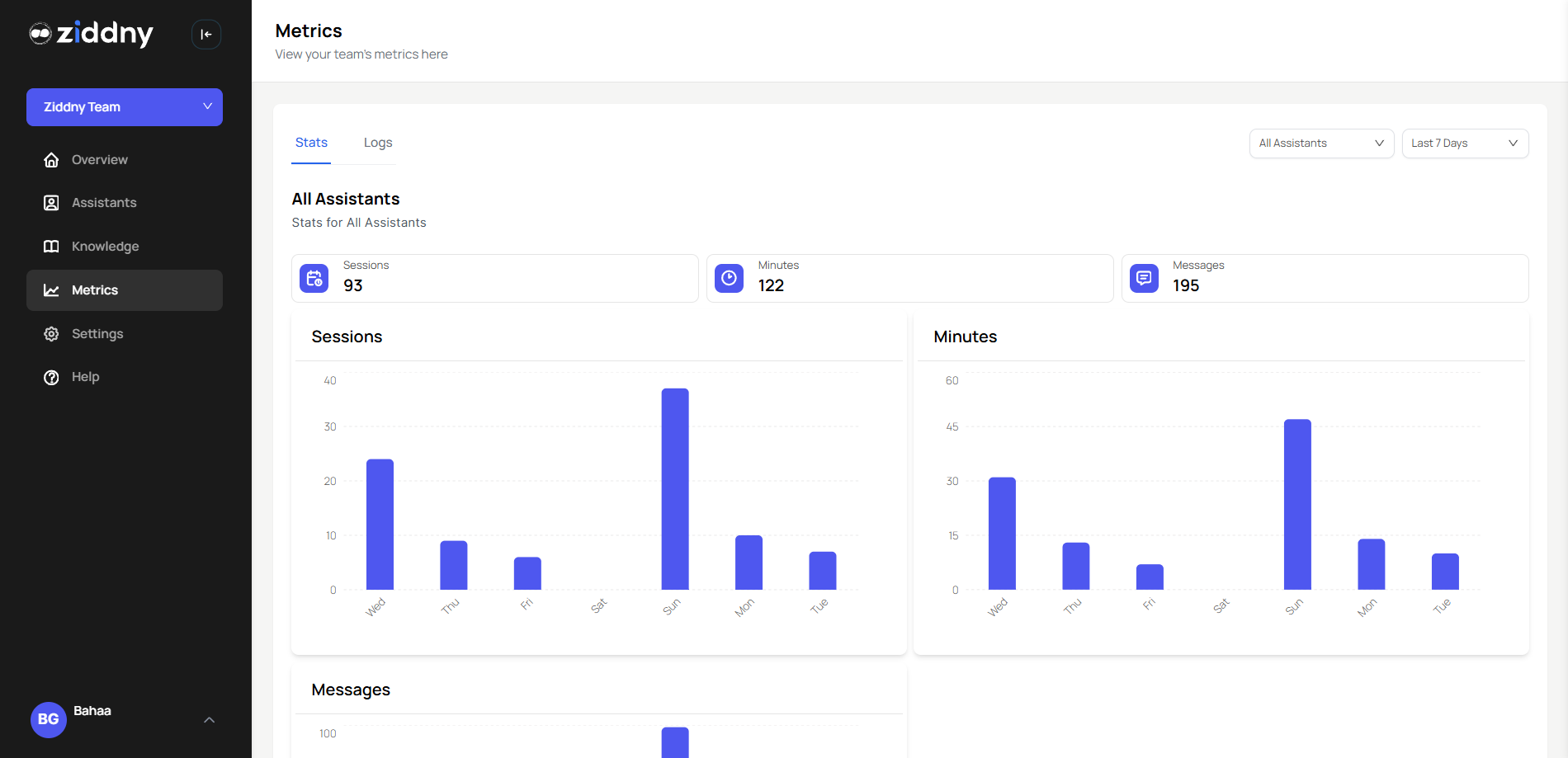
Task: Open the All Assistants dropdown
Action: coord(1320,143)
